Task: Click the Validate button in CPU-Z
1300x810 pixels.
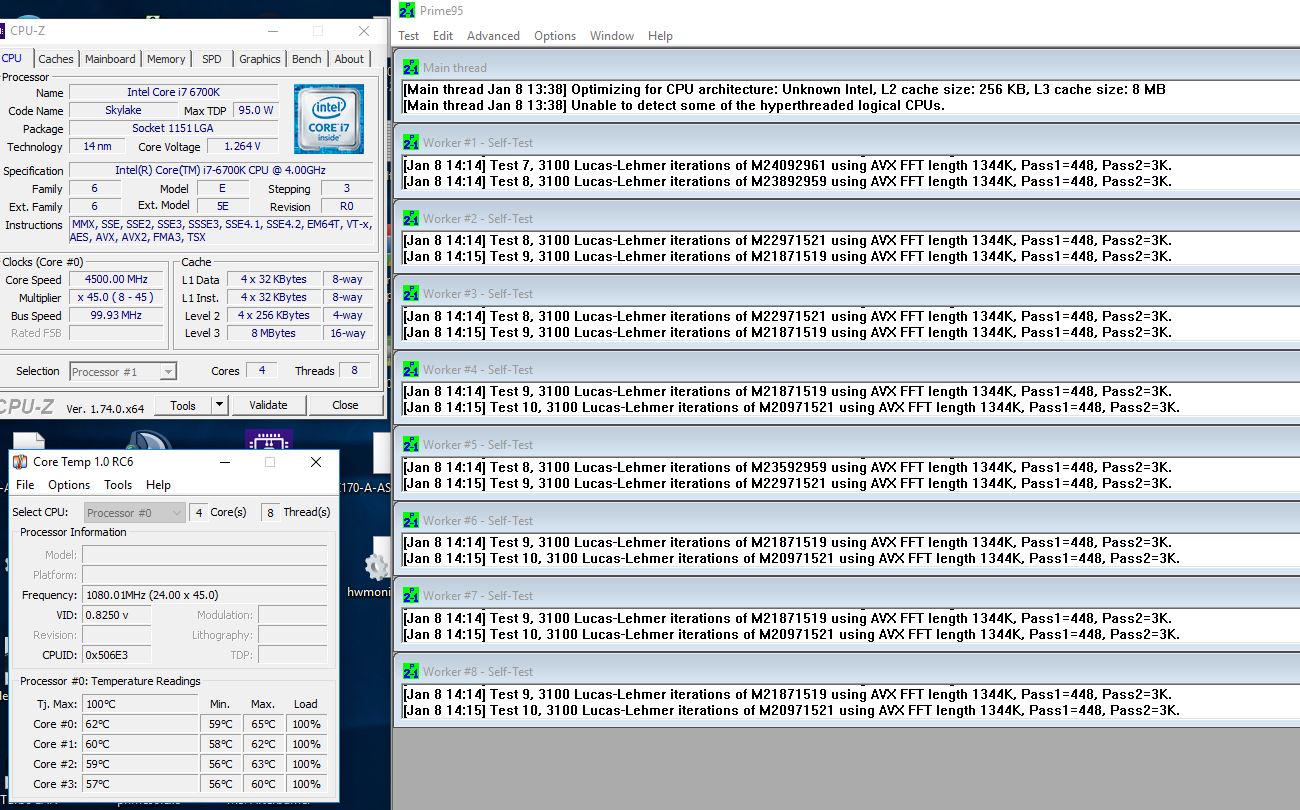Action: (268, 405)
